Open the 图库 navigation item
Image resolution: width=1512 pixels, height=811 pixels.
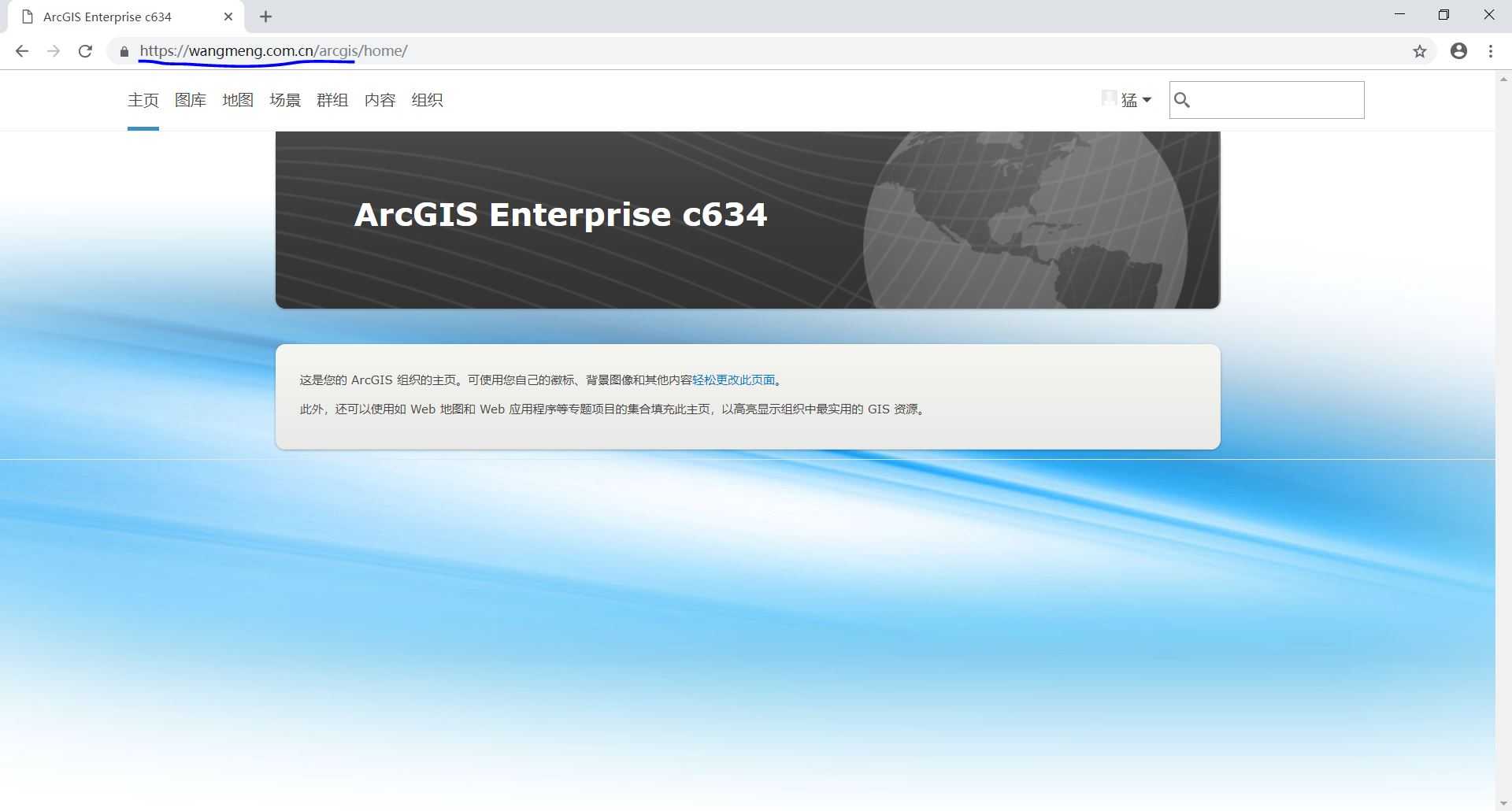(x=191, y=100)
